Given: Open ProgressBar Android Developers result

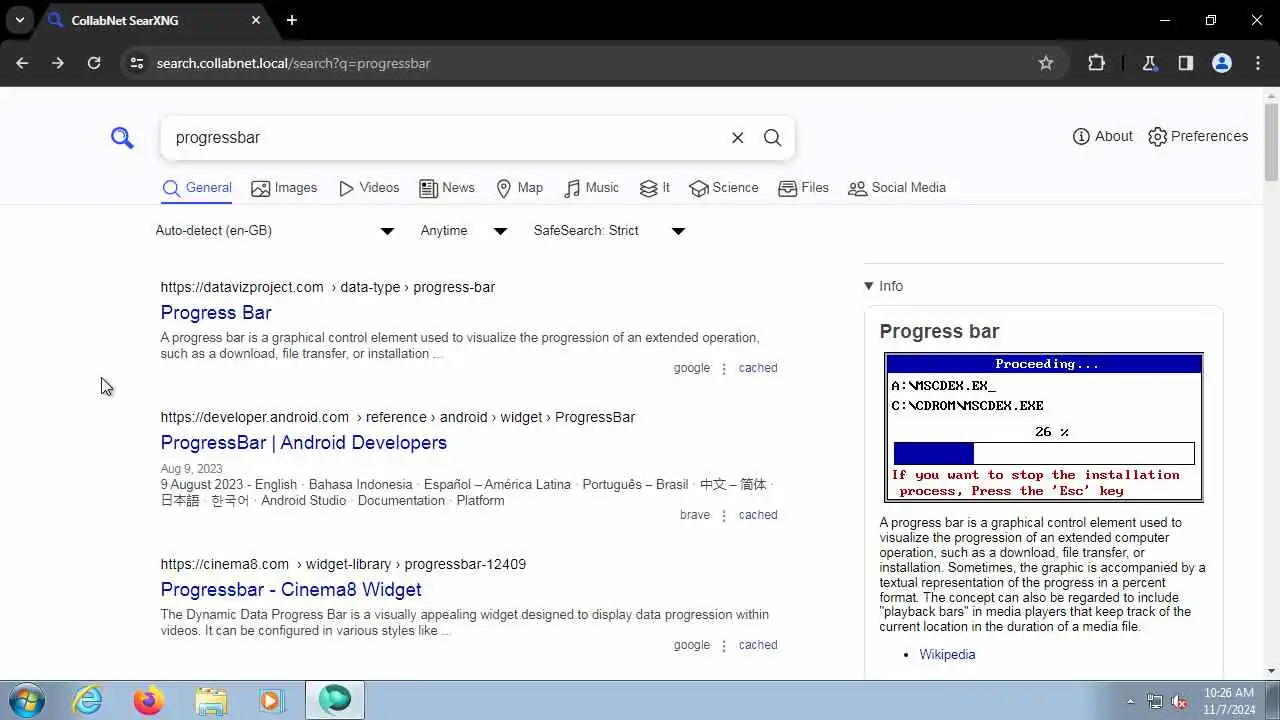Looking at the screenshot, I should click(304, 443).
